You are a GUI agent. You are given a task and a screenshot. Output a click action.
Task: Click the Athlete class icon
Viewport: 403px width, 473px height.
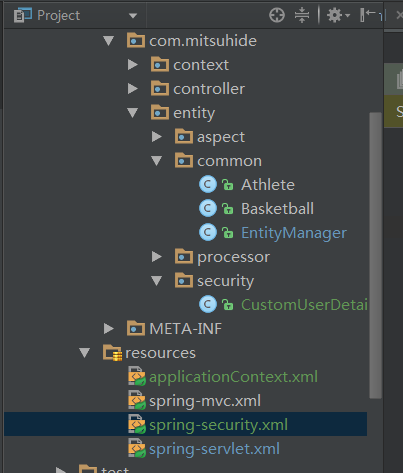208,185
